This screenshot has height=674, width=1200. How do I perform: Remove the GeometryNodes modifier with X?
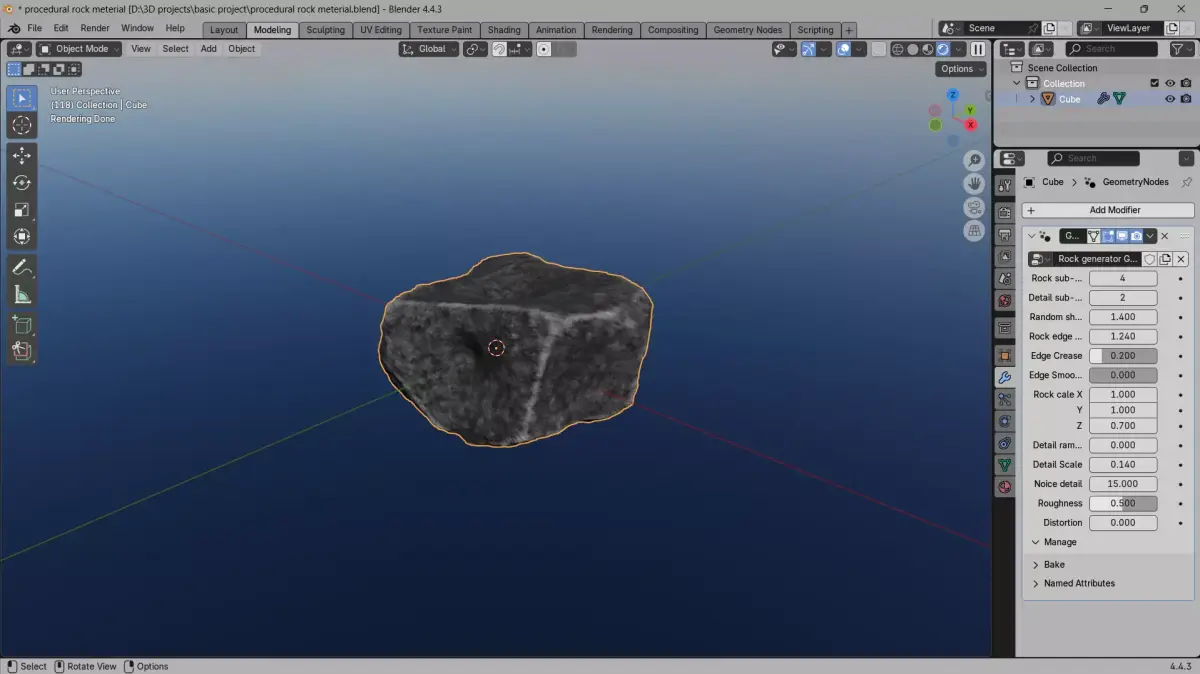tap(1164, 236)
